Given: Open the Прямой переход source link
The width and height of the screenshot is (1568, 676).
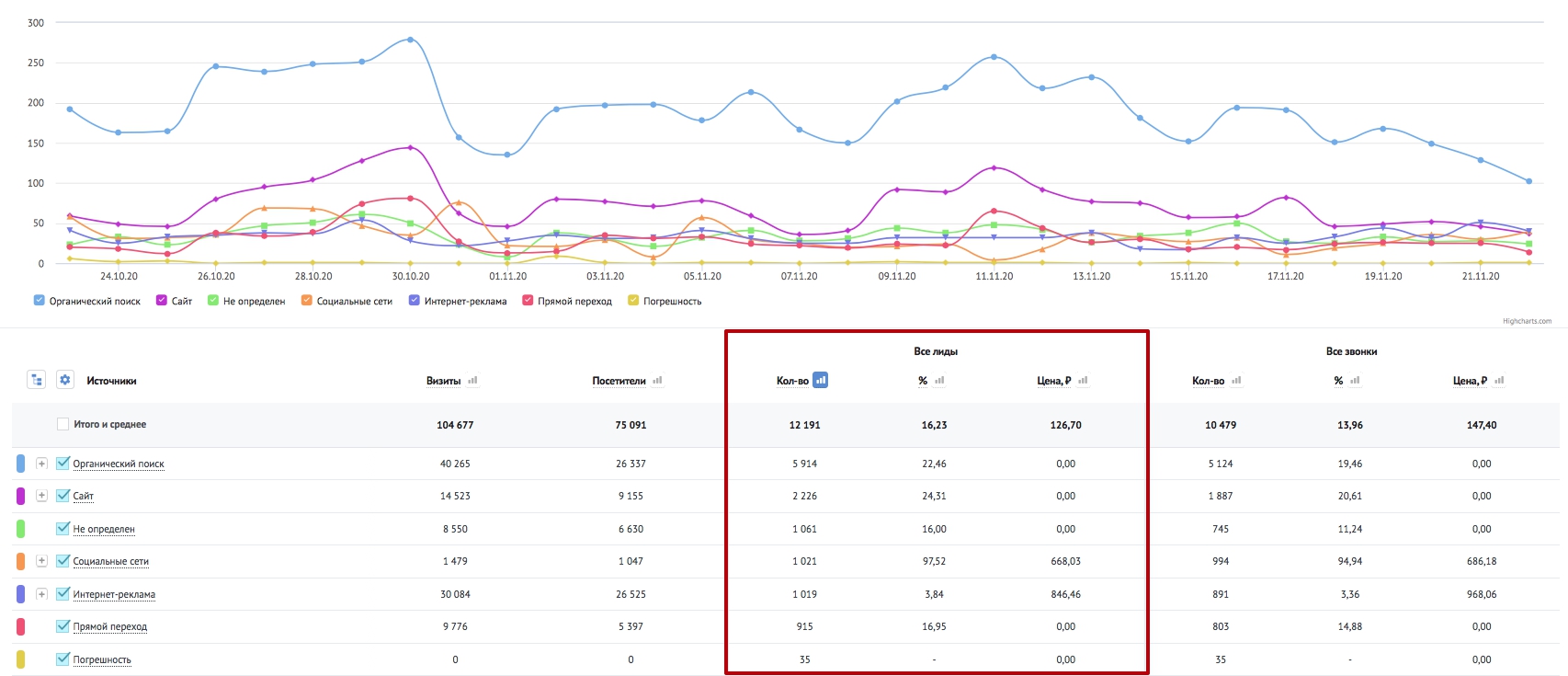Looking at the screenshot, I should [110, 627].
